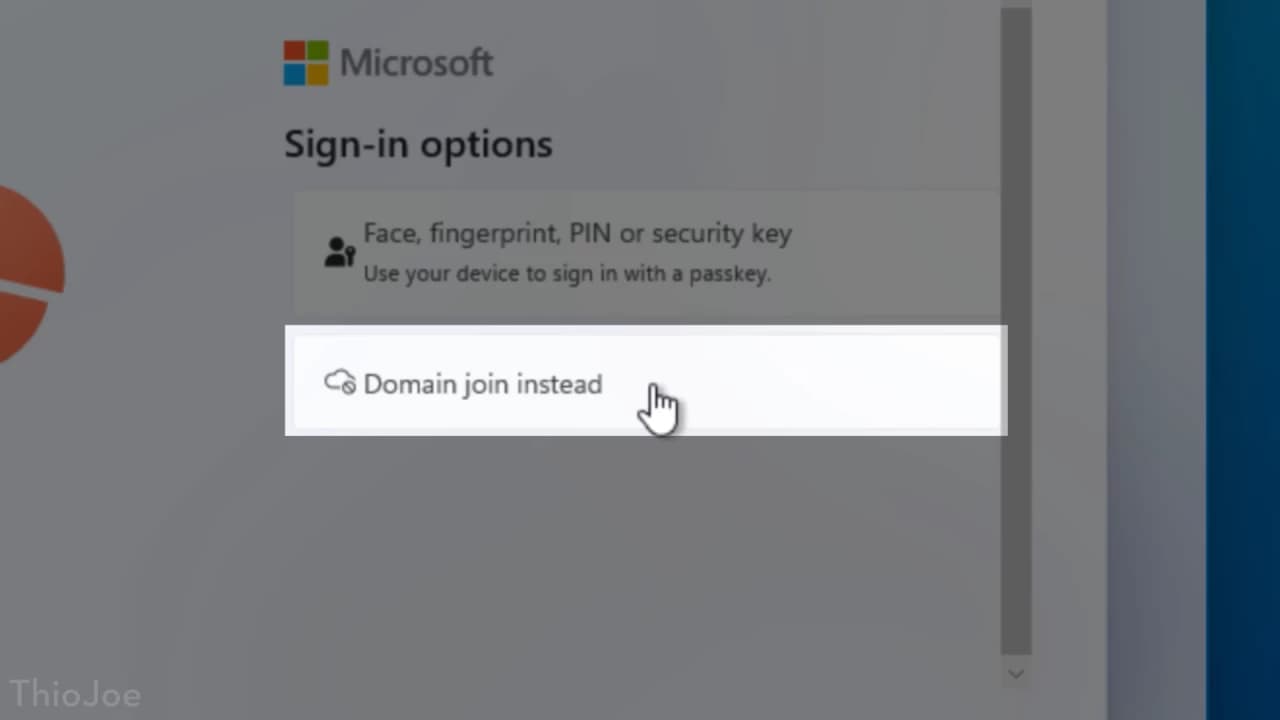Click the passkey person-with-key icon
Screen dimensions: 1280x720
340,252
